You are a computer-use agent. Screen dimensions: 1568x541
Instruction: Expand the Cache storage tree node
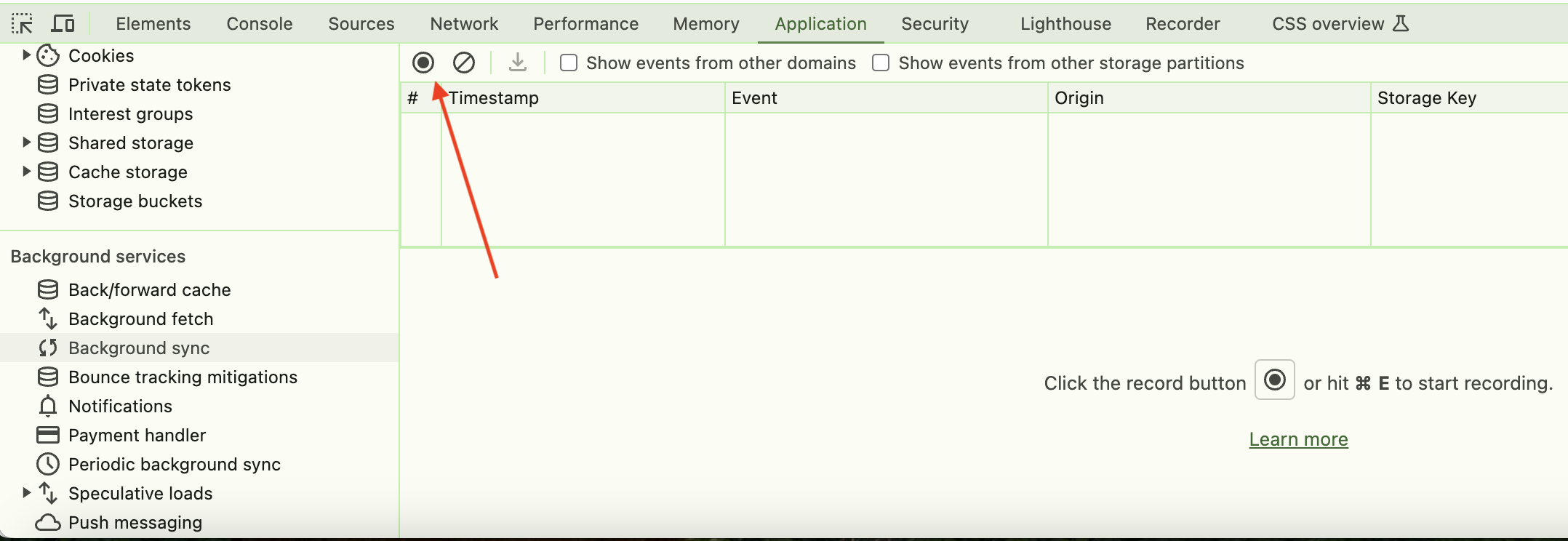pyautogui.click(x=26, y=171)
